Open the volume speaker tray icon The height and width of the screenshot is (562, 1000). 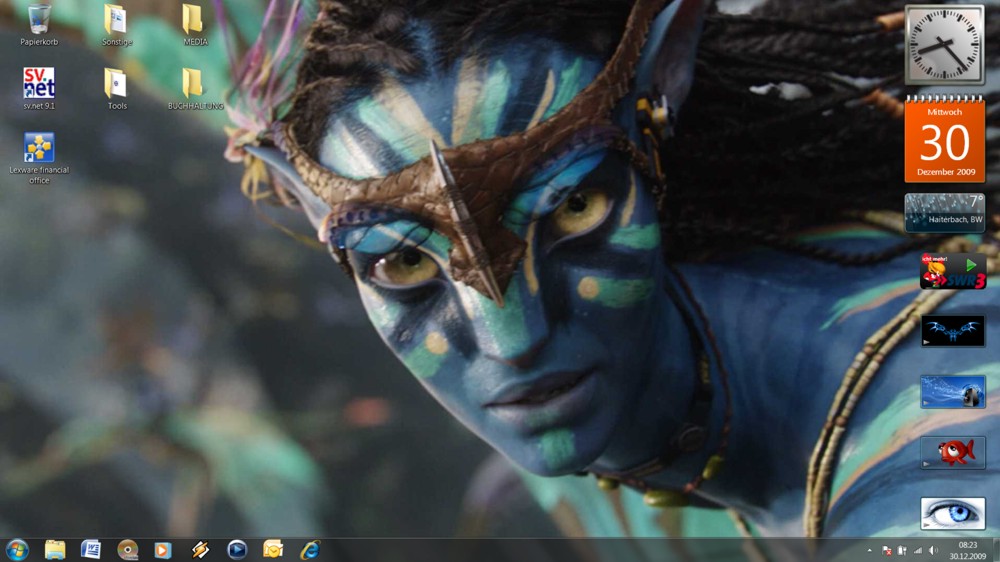click(933, 550)
